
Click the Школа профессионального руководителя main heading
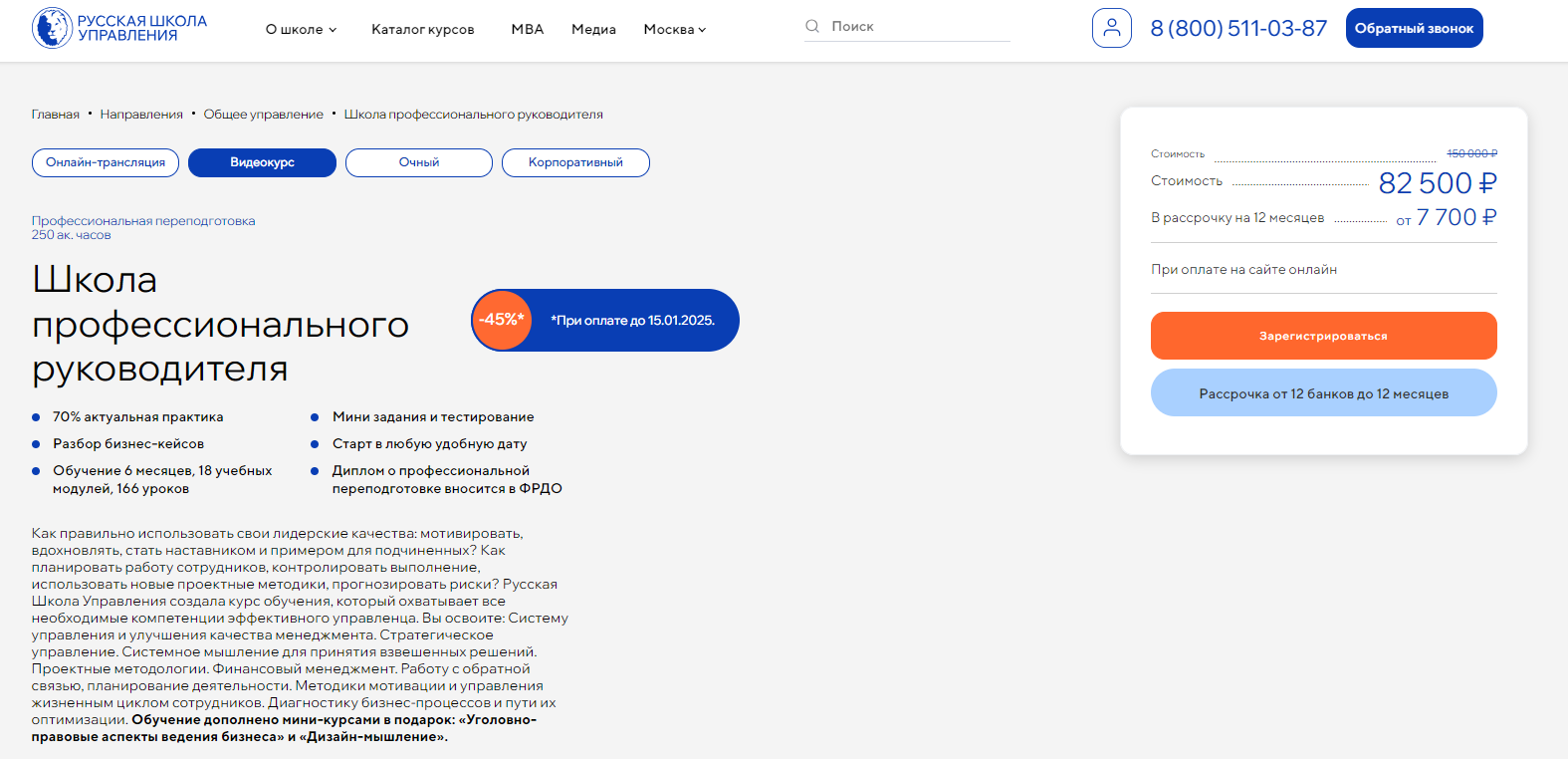pos(220,324)
